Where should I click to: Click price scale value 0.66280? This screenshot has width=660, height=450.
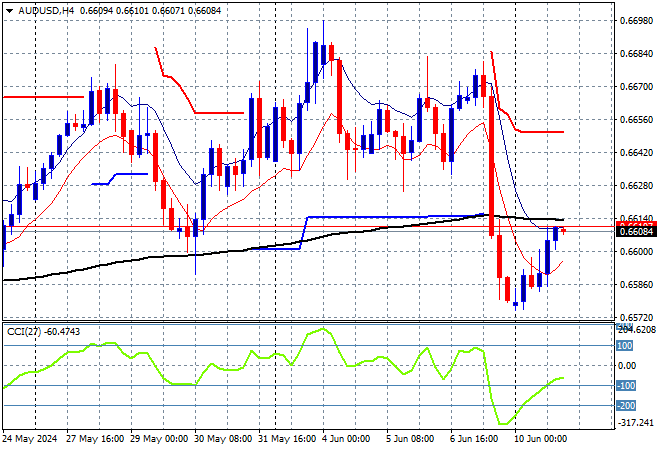tap(636, 186)
